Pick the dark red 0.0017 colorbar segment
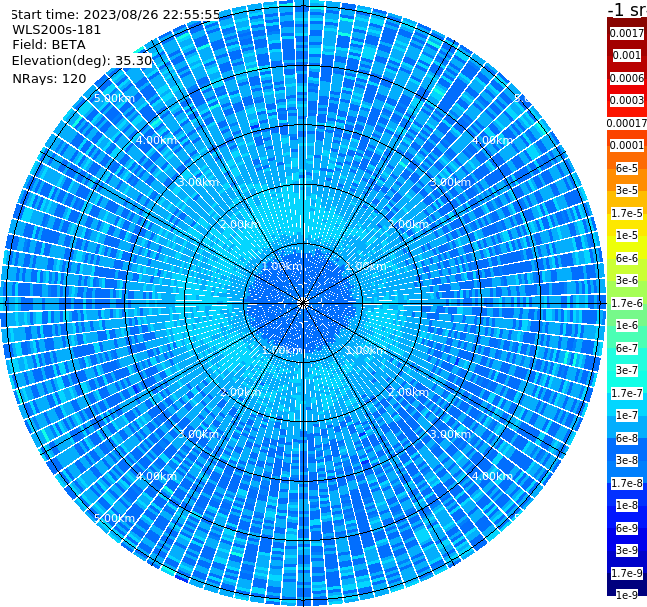Image resolution: width=647 pixels, height=607 pixels. [x=627, y=33]
